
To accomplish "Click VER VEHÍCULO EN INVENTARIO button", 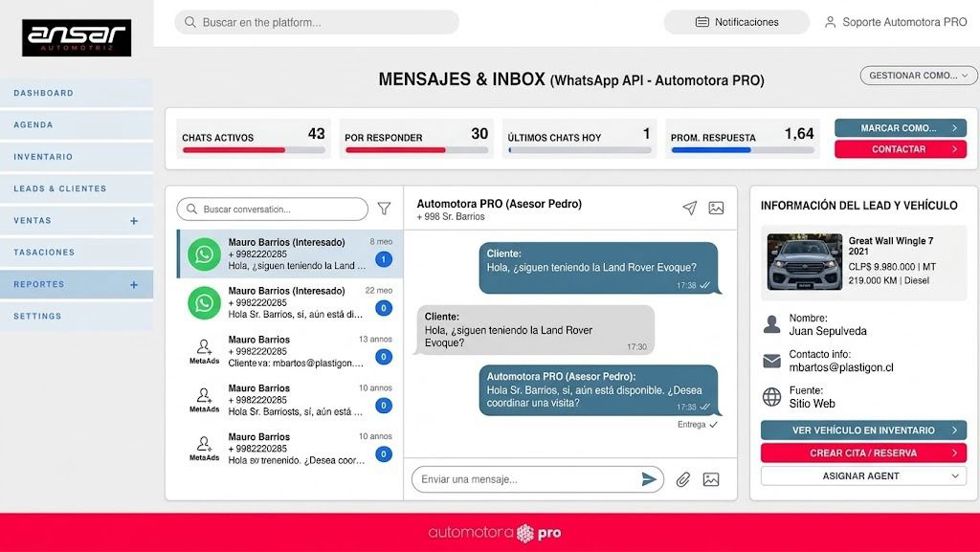I will 863,430.
